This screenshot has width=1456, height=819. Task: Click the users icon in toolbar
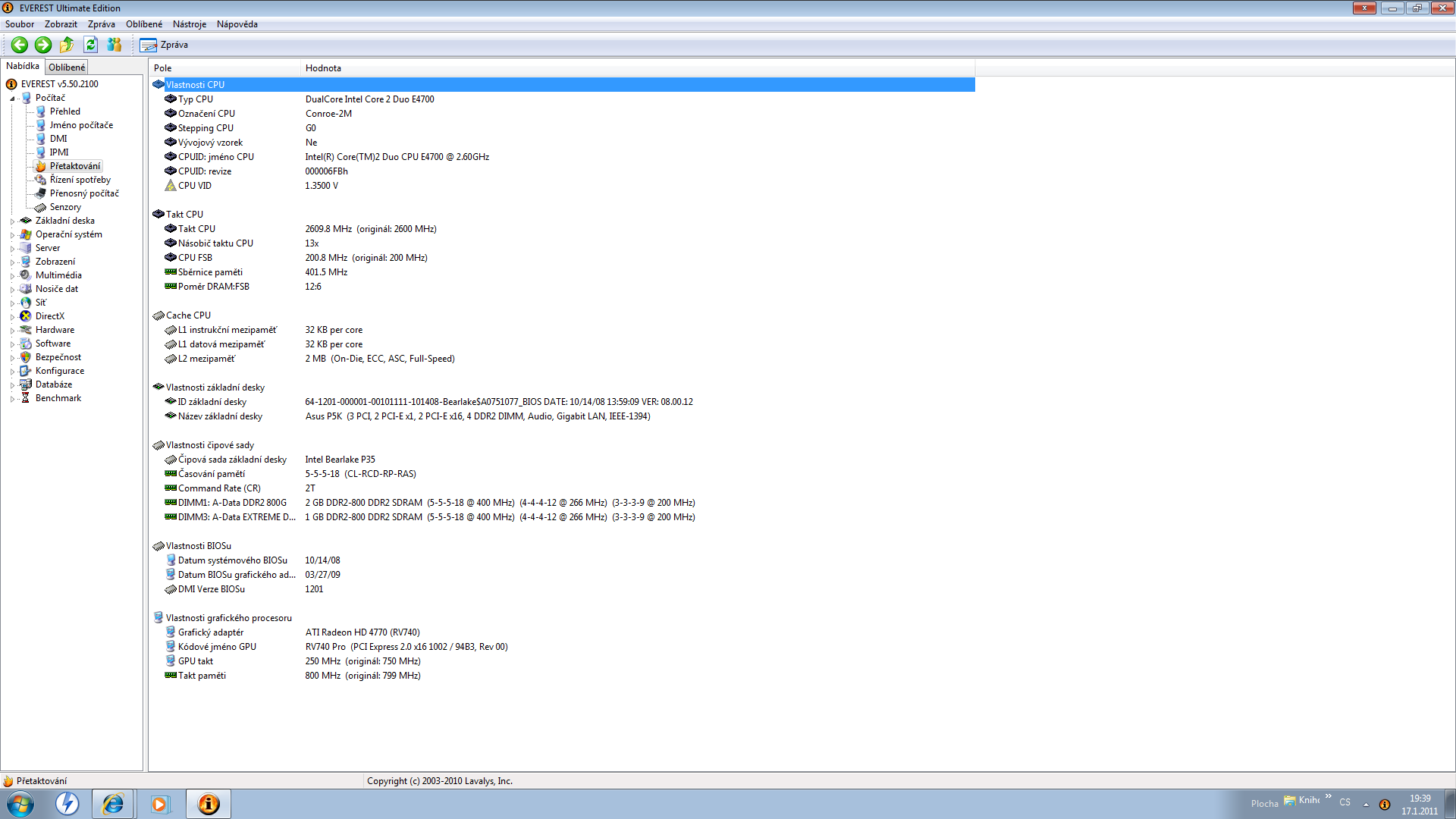(x=115, y=45)
